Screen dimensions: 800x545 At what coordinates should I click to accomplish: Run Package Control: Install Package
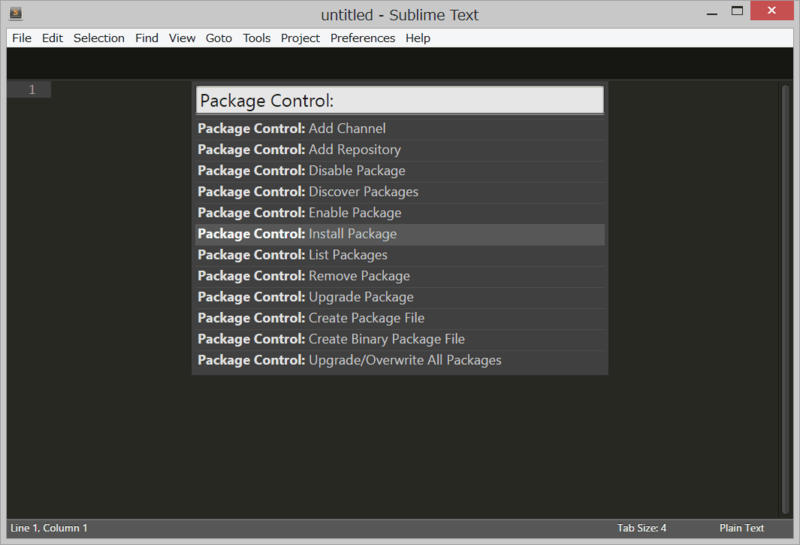[400, 234]
